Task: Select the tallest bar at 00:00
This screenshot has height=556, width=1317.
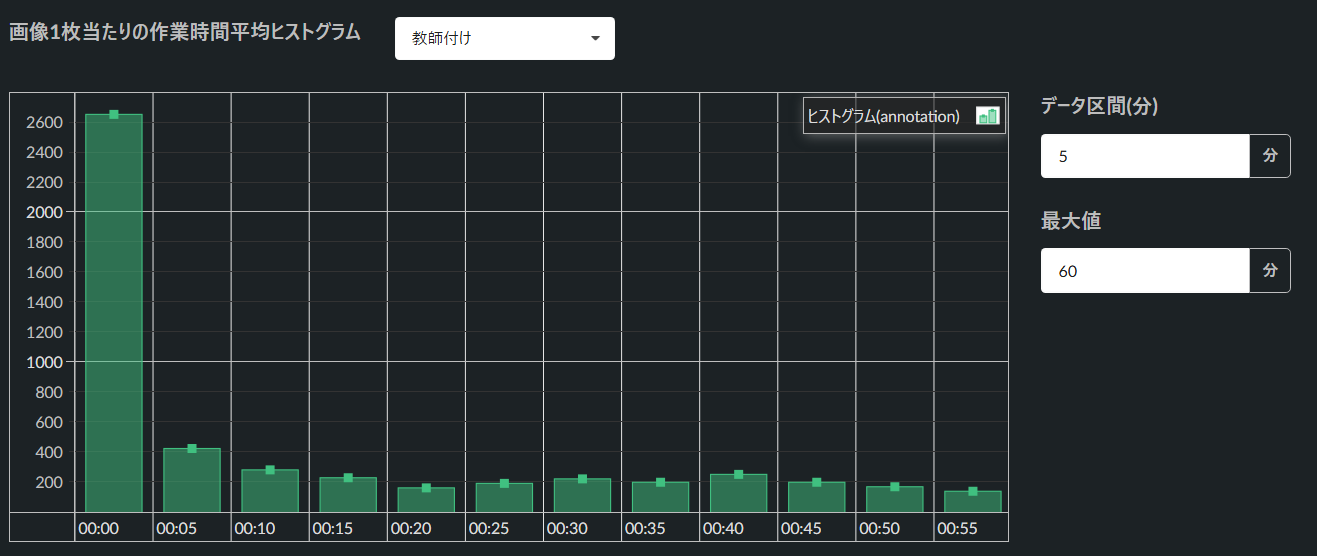Action: (x=114, y=313)
